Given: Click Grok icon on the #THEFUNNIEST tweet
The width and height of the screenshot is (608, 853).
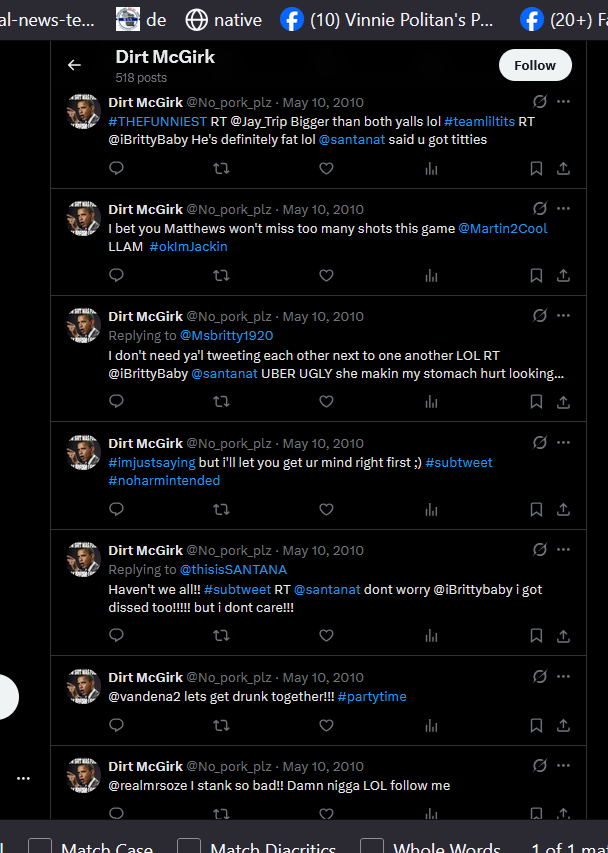Looking at the screenshot, I should [539, 102].
